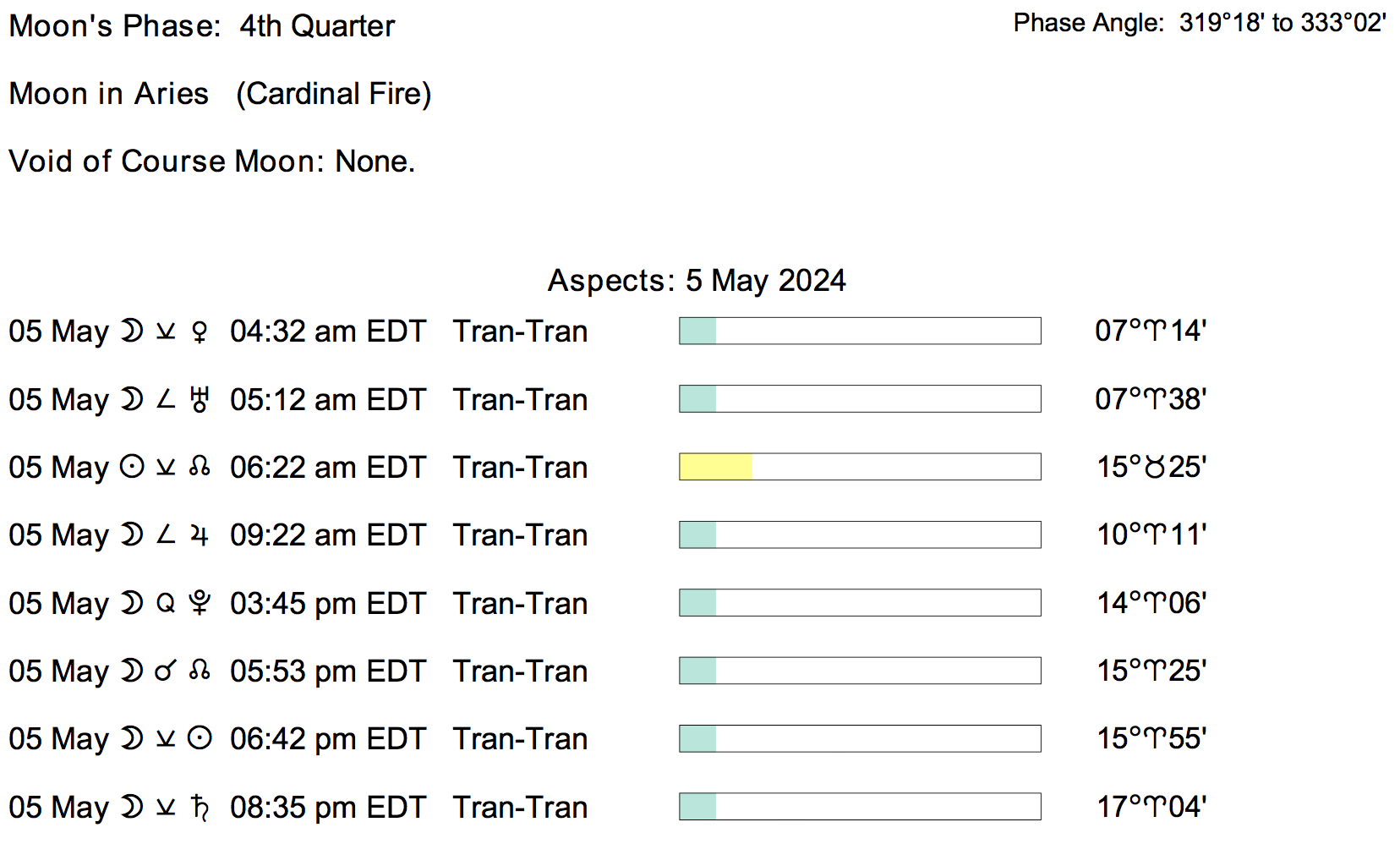Click the Aspects: 5 May 2024 heading
The height and width of the screenshot is (844, 1400).
(x=697, y=281)
